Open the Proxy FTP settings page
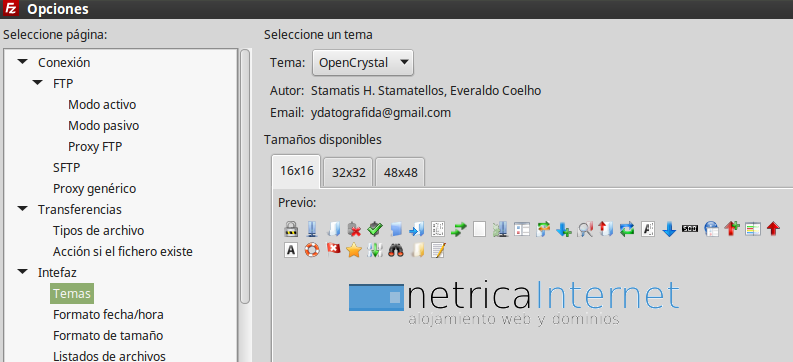This screenshot has width=793, height=362. pos(95,147)
